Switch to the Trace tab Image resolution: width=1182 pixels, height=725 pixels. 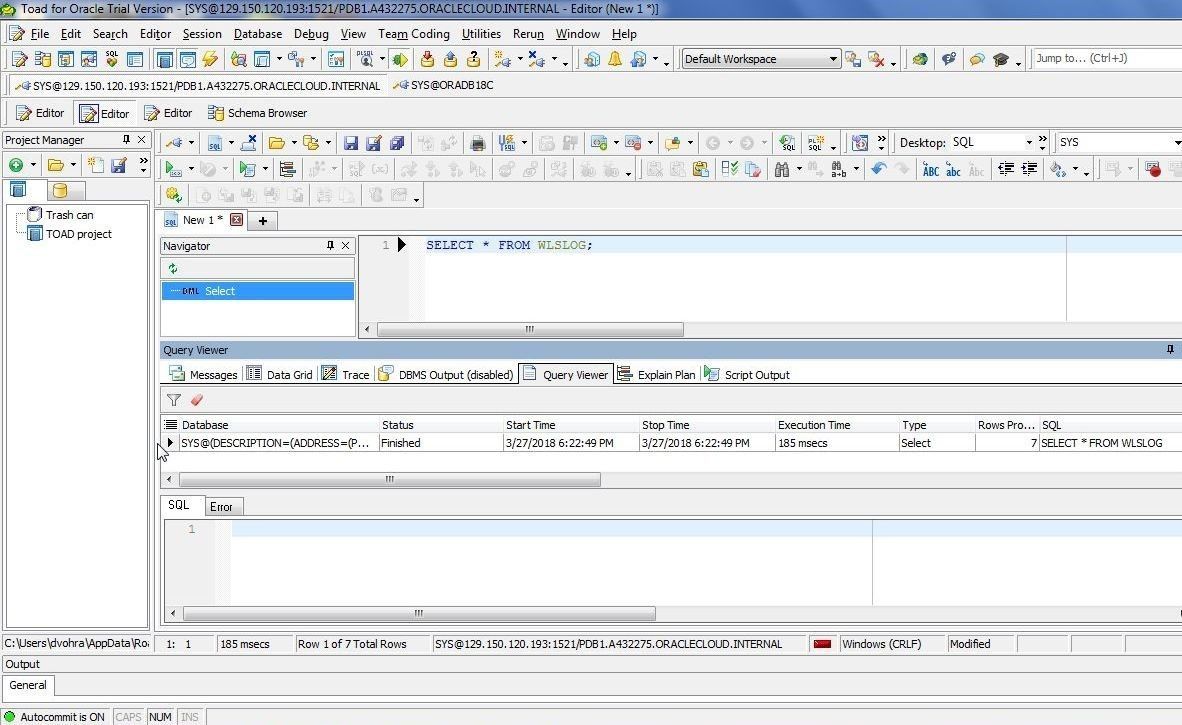coord(346,375)
